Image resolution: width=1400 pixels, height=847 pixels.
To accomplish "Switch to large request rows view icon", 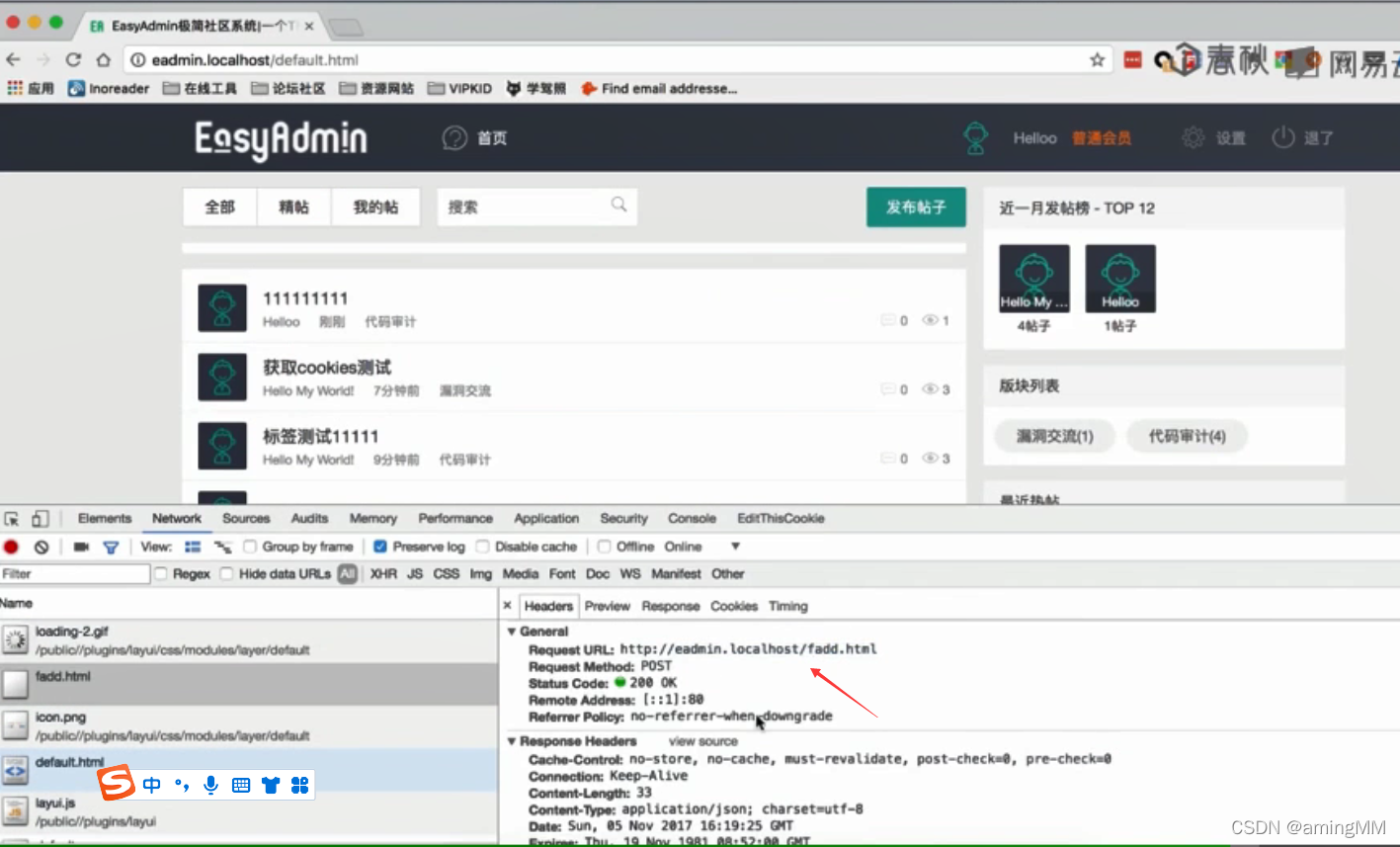I will coord(193,547).
